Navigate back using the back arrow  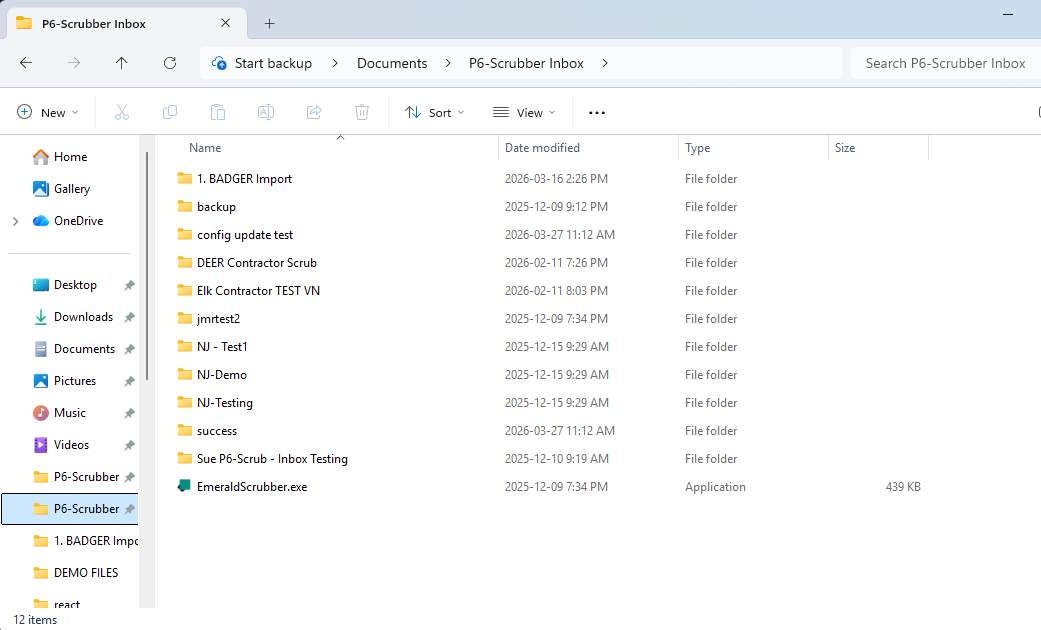pos(26,62)
